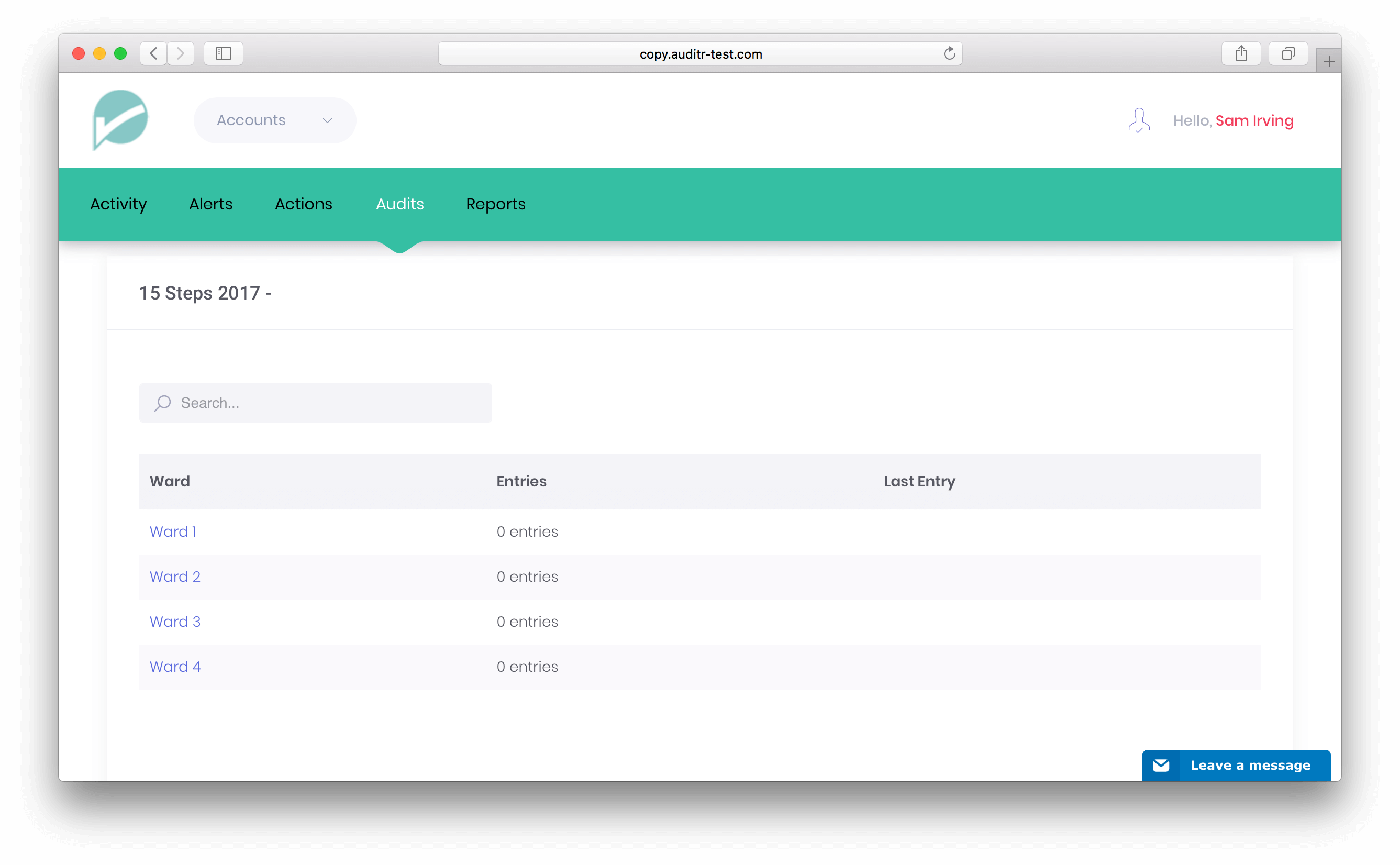
Task: Click '0 entries' in the Ward 4 row
Action: [x=527, y=667]
